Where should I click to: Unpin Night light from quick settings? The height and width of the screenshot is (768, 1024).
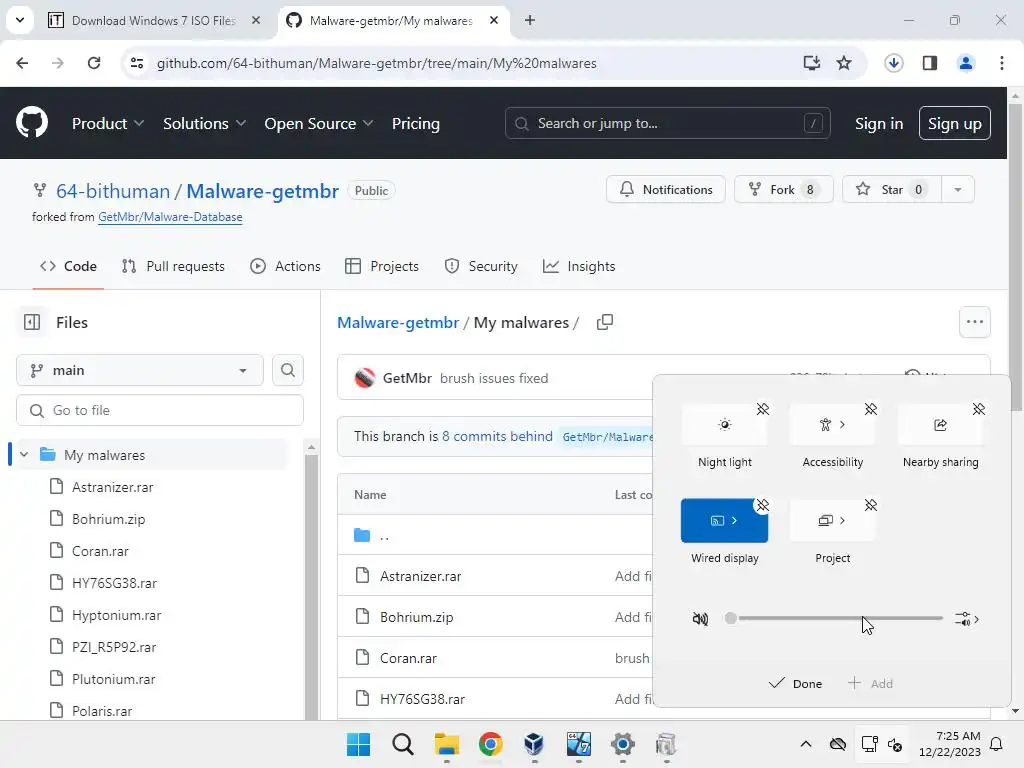pyautogui.click(x=762, y=409)
